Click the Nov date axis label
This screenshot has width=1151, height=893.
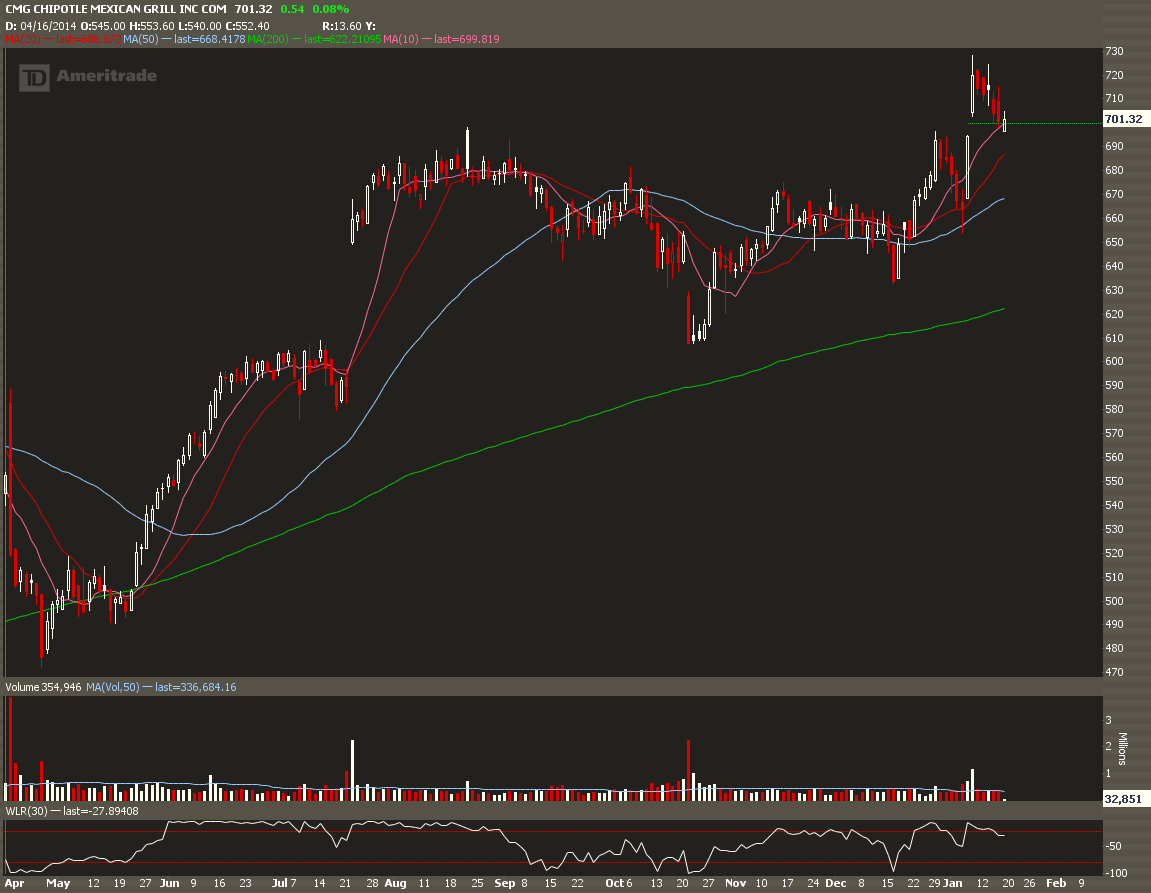735,883
